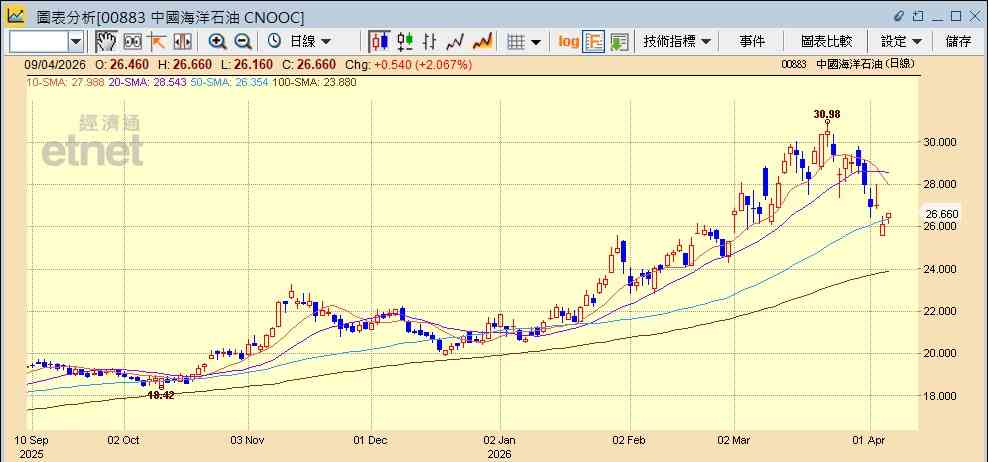Open the 日線 period dropdown
Image resolution: width=989 pixels, height=462 pixels.
pyautogui.click(x=310, y=42)
